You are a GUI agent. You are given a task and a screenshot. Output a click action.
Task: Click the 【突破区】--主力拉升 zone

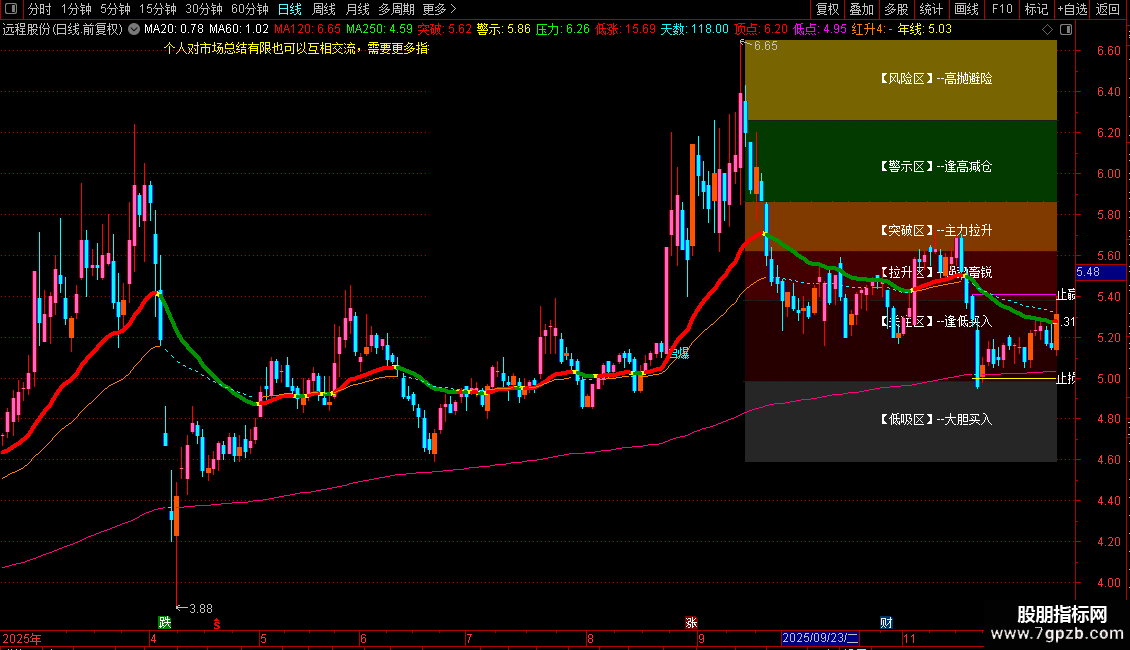coord(901,226)
